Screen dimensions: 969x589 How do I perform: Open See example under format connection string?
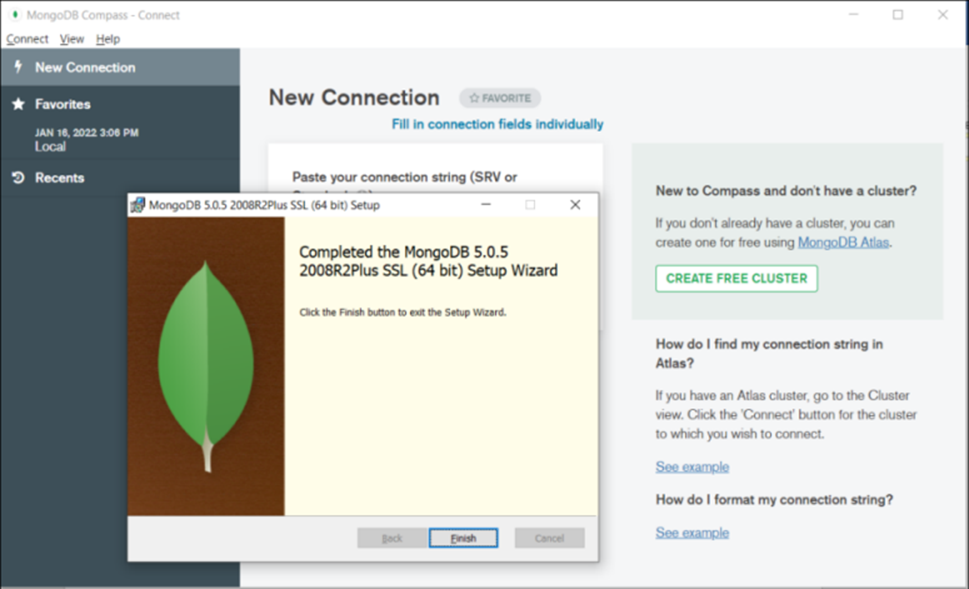692,533
